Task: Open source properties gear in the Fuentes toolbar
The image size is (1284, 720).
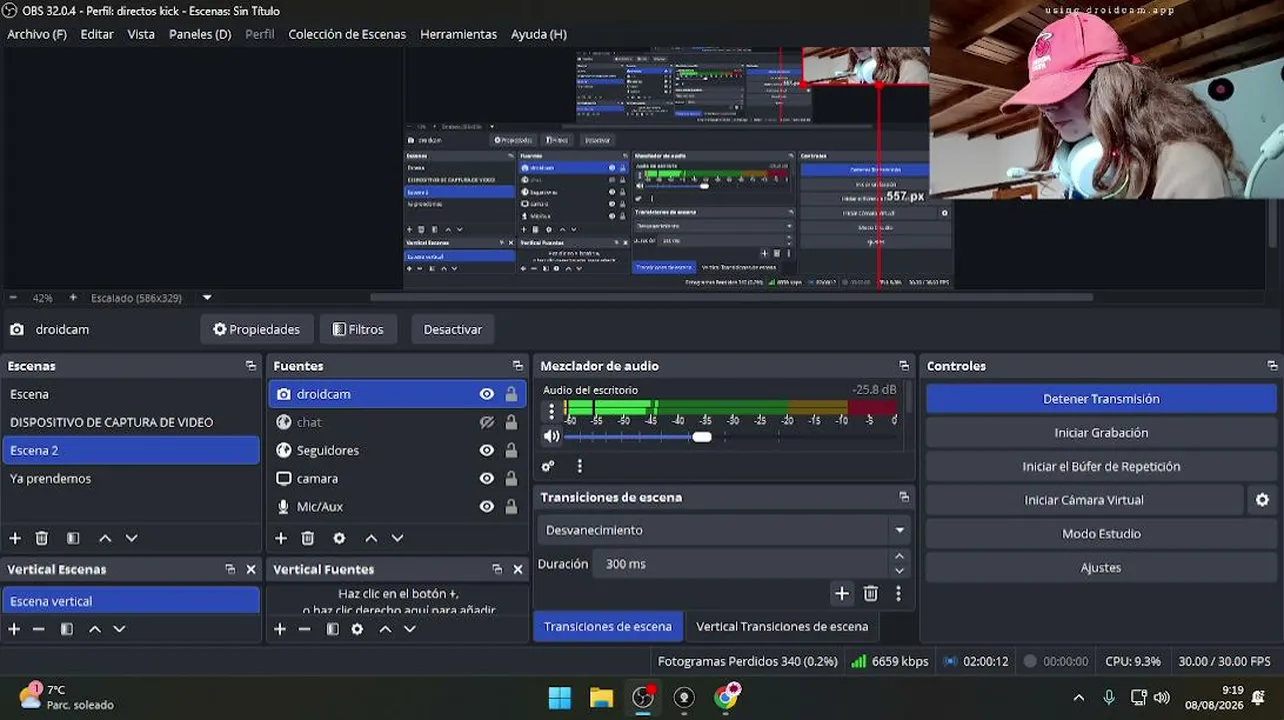Action: [x=339, y=538]
